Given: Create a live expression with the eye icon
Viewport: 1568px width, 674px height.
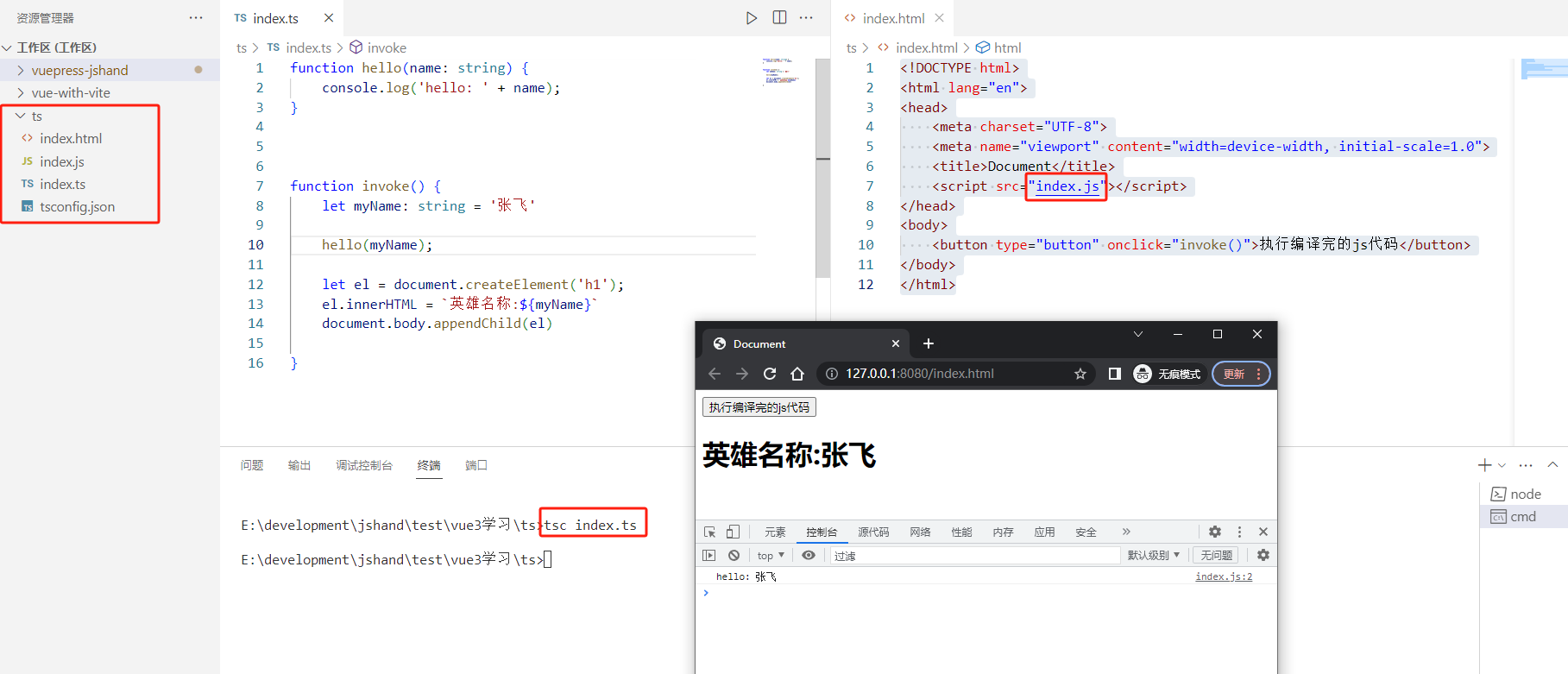Looking at the screenshot, I should tap(809, 555).
